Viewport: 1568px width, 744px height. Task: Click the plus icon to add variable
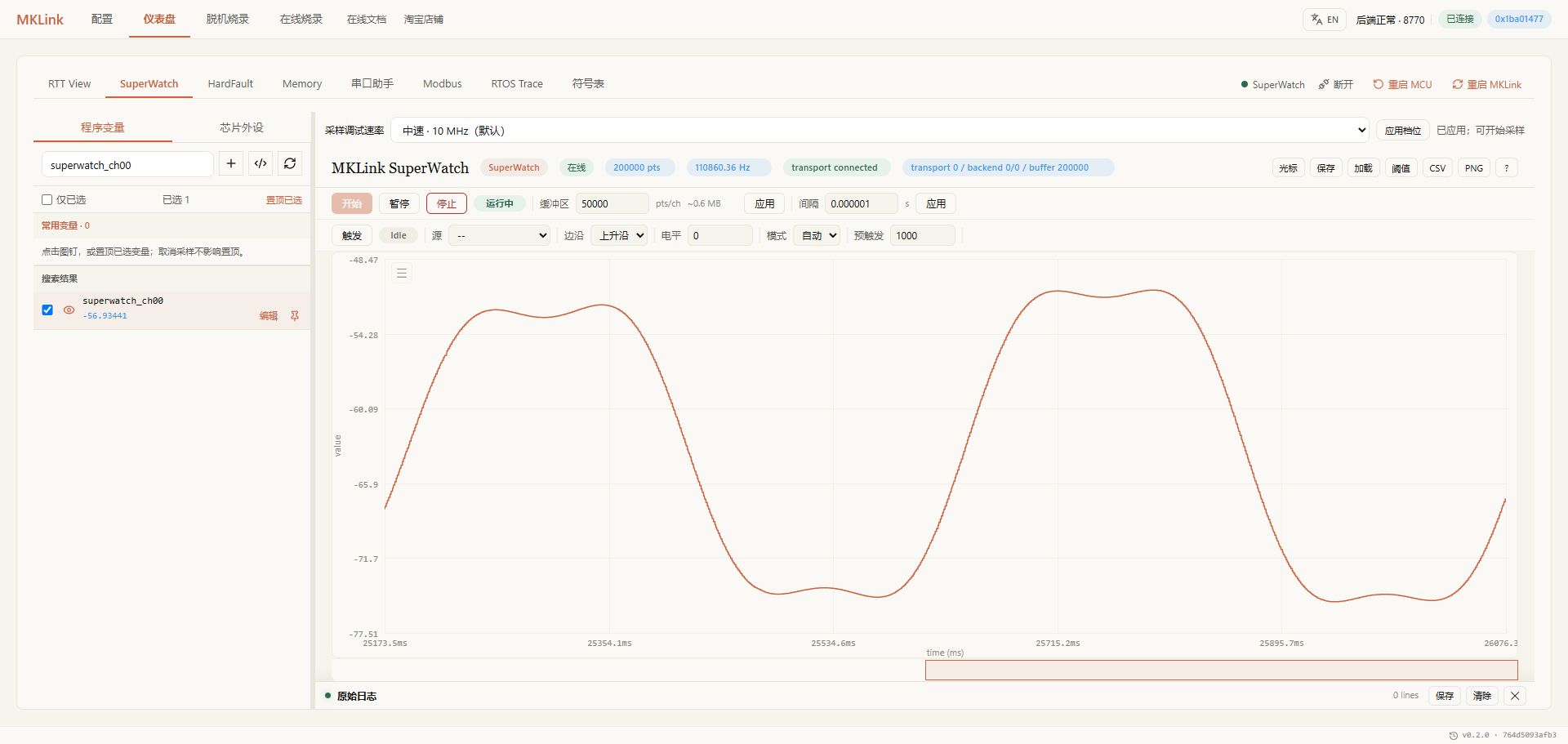[x=231, y=164]
